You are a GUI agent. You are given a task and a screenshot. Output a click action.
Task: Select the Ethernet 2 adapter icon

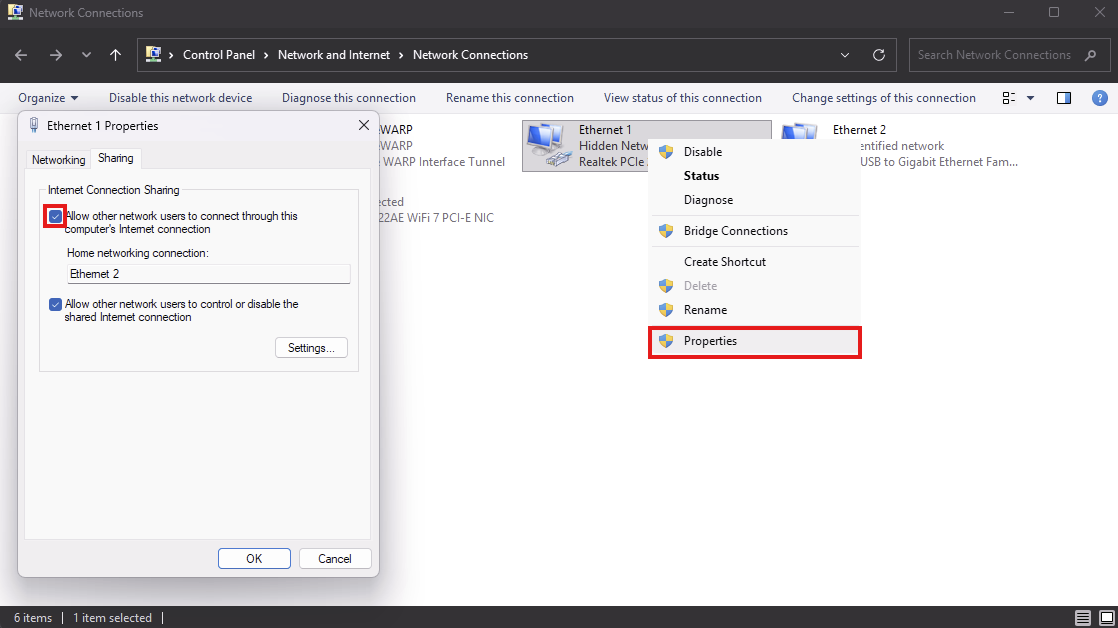797,140
